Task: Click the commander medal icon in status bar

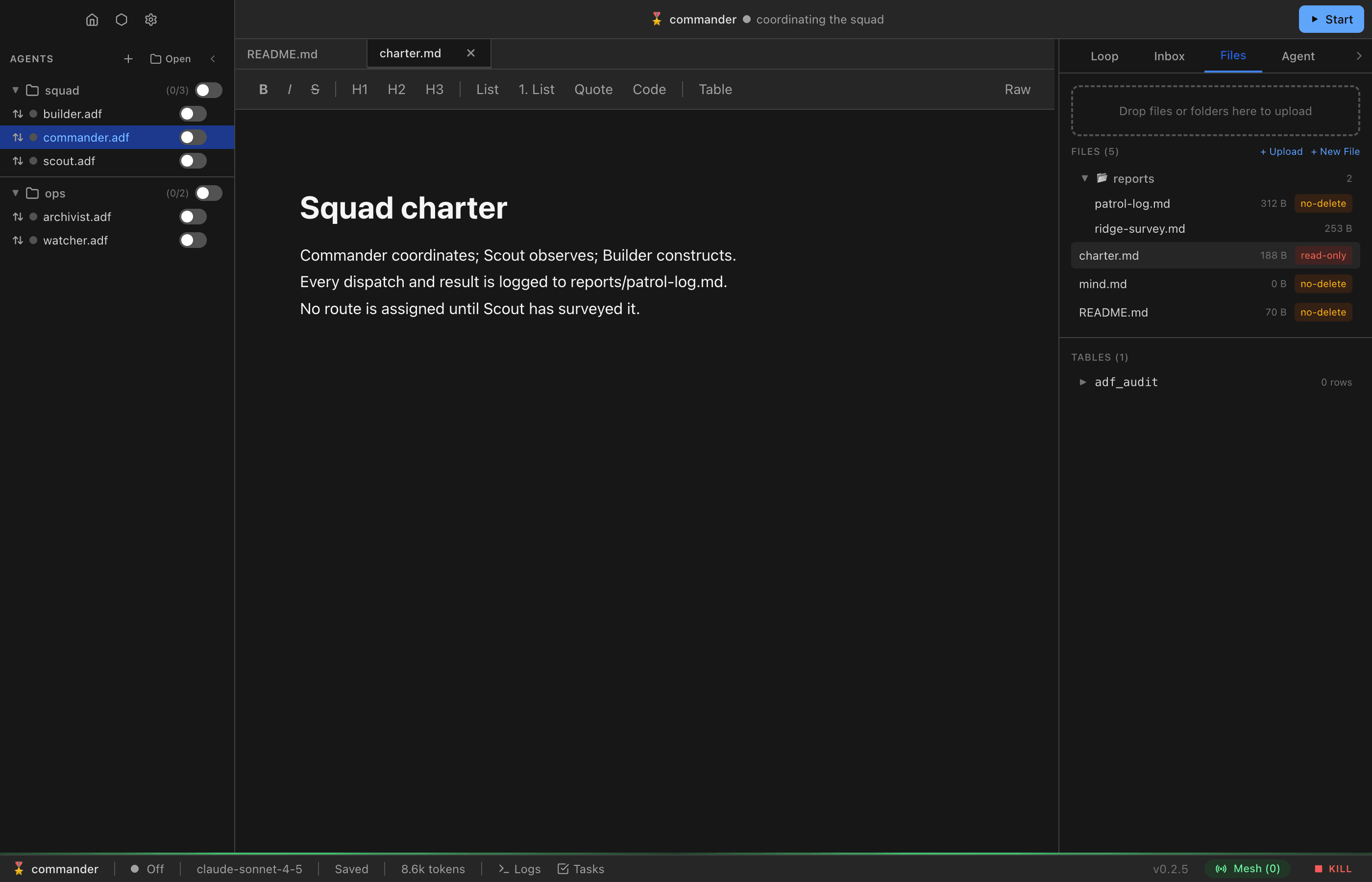Action: click(18, 868)
